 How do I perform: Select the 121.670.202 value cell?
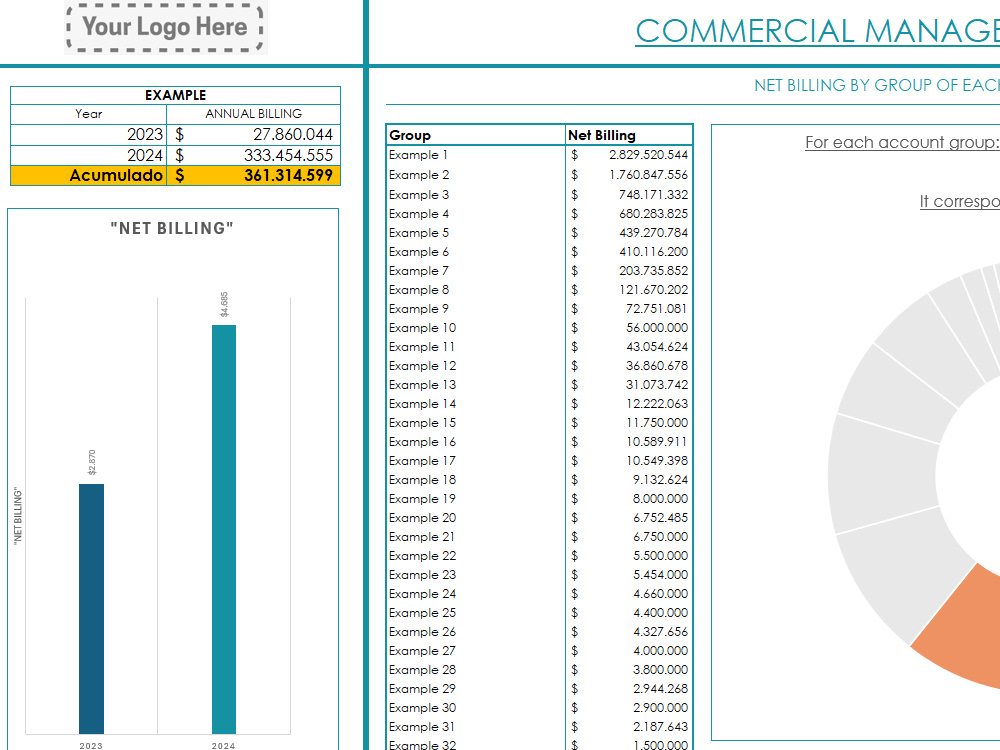[x=629, y=290]
